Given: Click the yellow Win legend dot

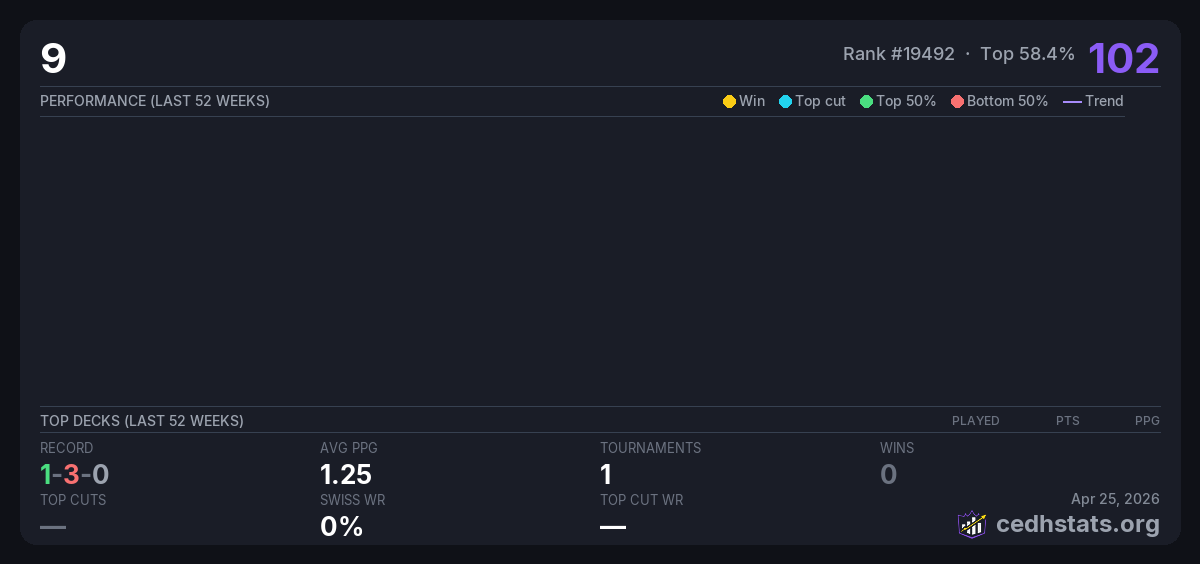Looking at the screenshot, I should 729,101.
